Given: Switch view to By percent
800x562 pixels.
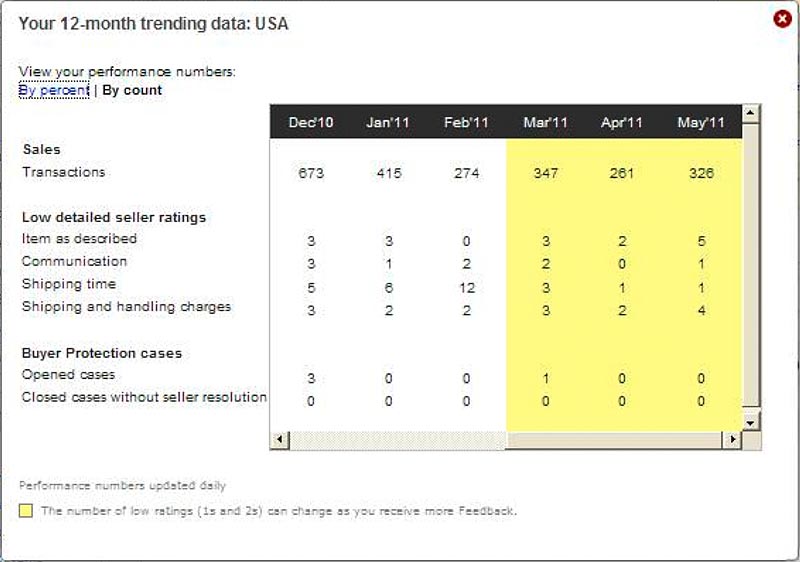Looking at the screenshot, I should tap(54, 90).
